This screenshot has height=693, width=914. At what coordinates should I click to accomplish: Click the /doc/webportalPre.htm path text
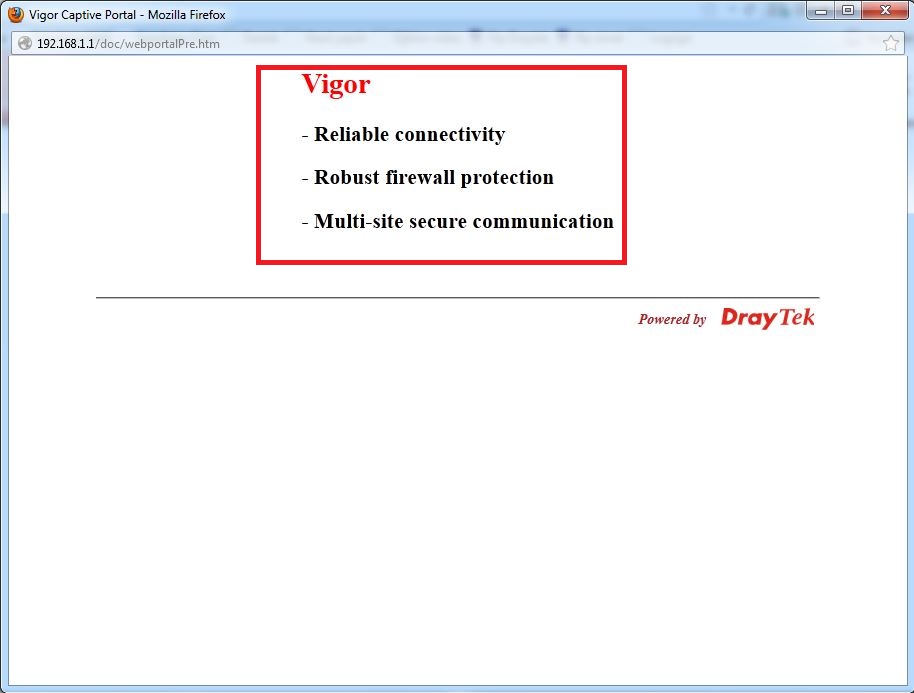point(158,44)
